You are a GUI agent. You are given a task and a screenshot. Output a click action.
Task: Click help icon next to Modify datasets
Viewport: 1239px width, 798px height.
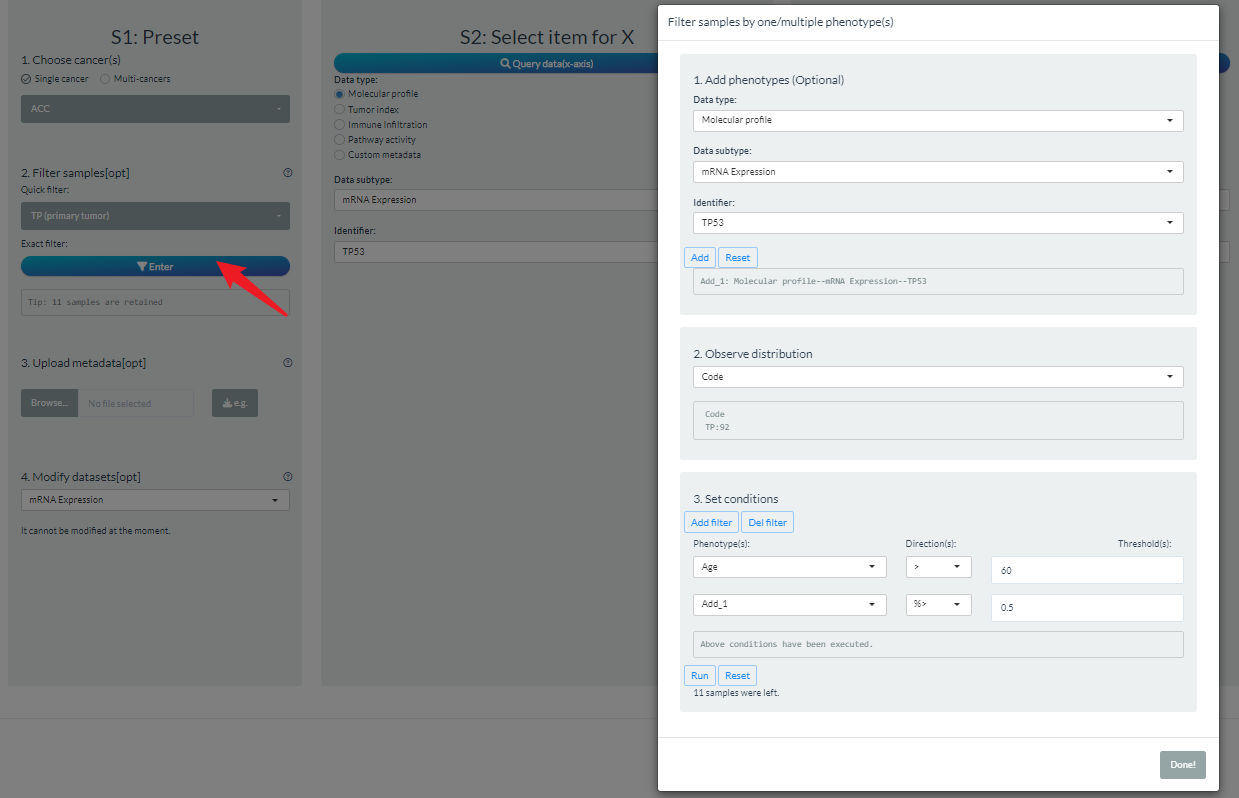pyautogui.click(x=288, y=477)
